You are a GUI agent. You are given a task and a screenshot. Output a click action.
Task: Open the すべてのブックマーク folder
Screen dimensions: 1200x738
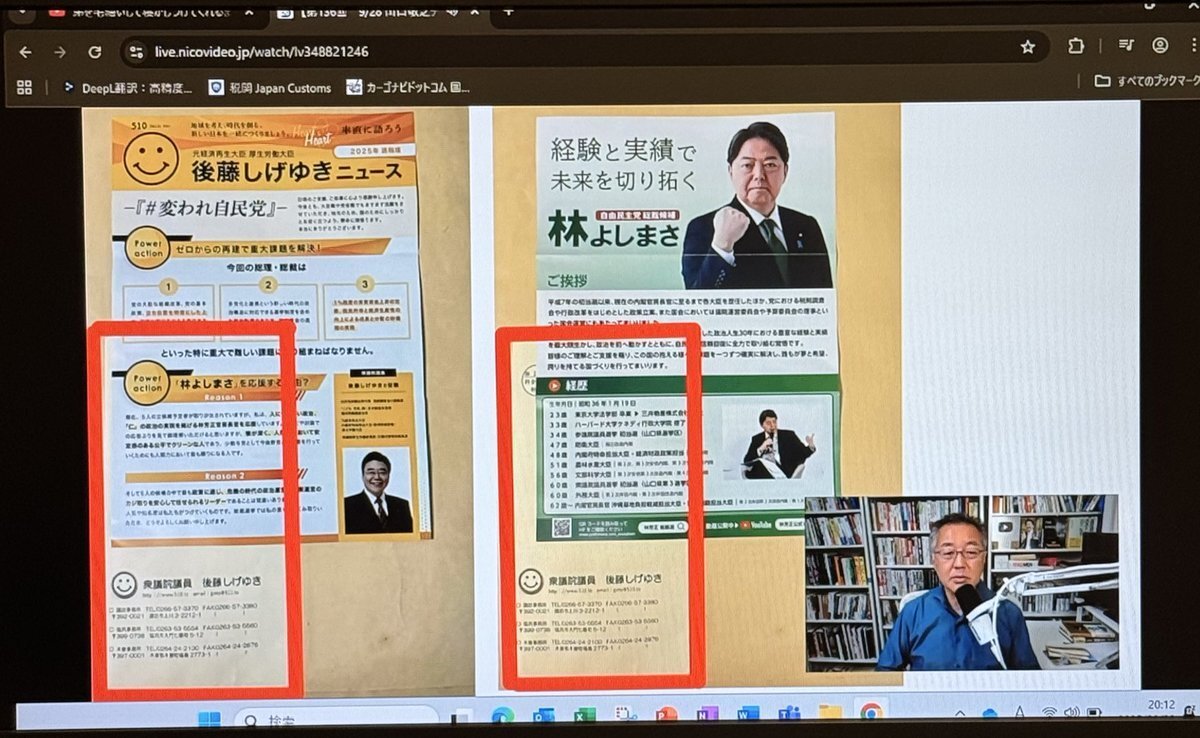[x=1147, y=80]
